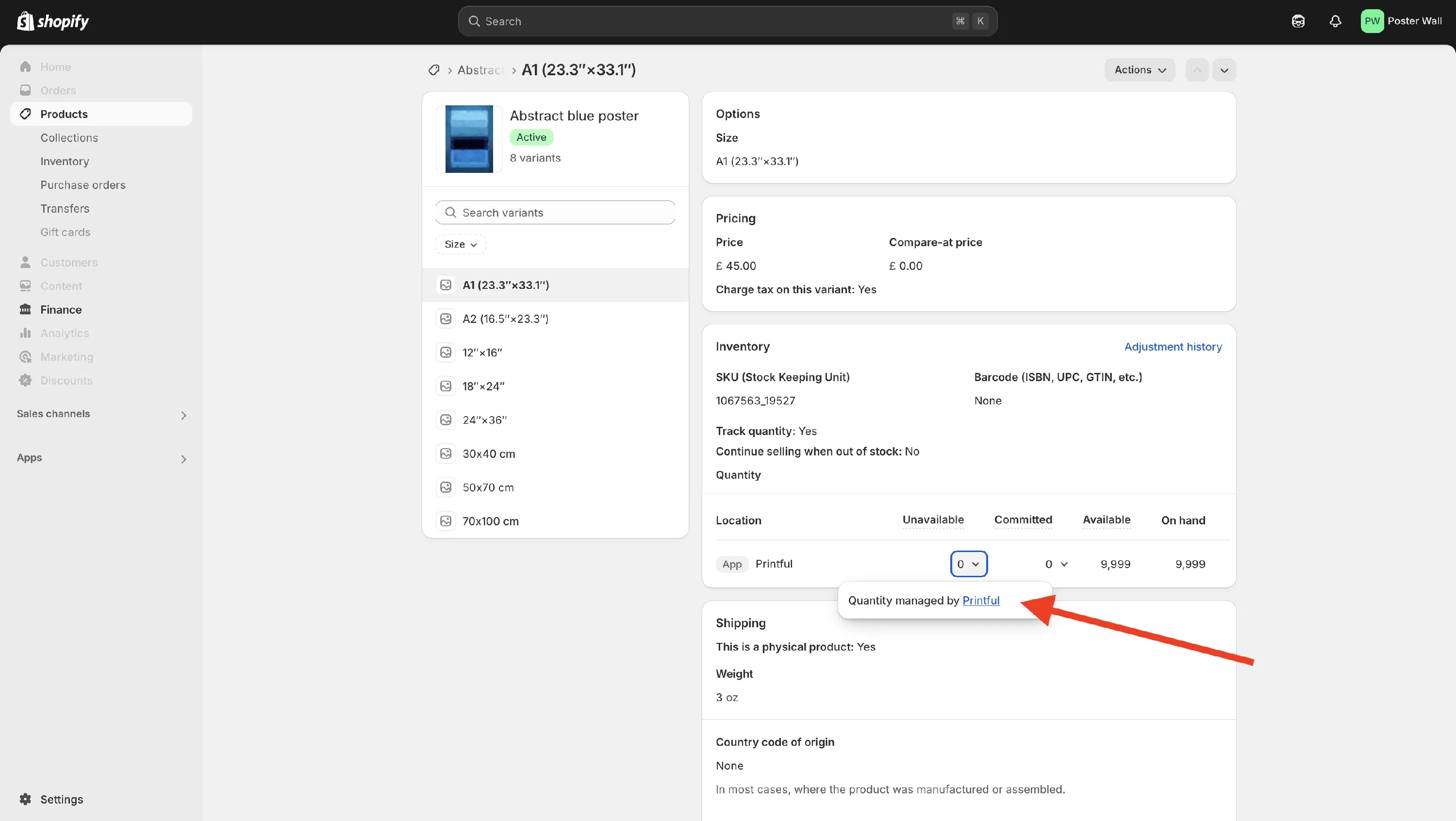
Task: Select variant 50x70 cm
Action: pyautogui.click(x=555, y=487)
